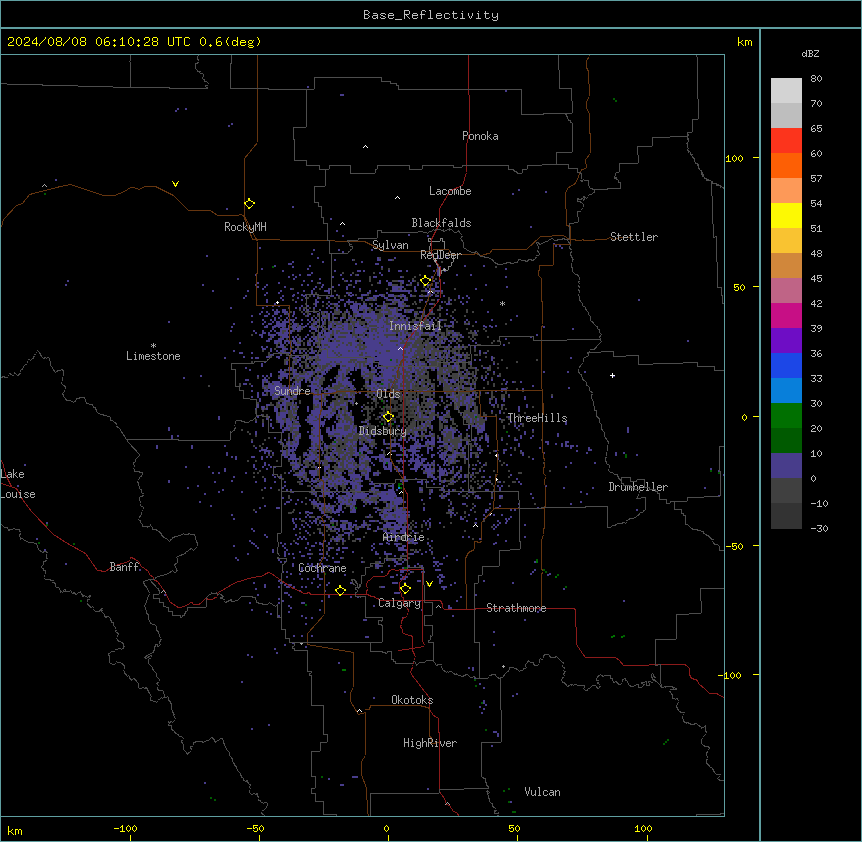The width and height of the screenshot is (862, 842).
Task: Click the 50 tick on the bottom axis
Action: coord(514,828)
